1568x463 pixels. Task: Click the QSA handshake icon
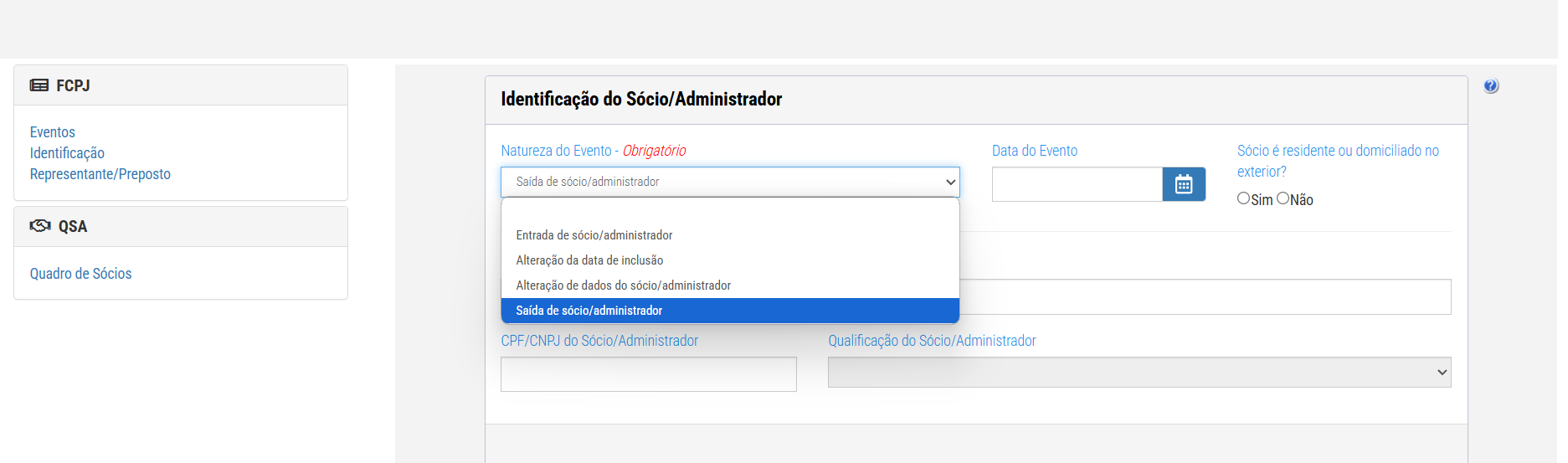click(40, 226)
